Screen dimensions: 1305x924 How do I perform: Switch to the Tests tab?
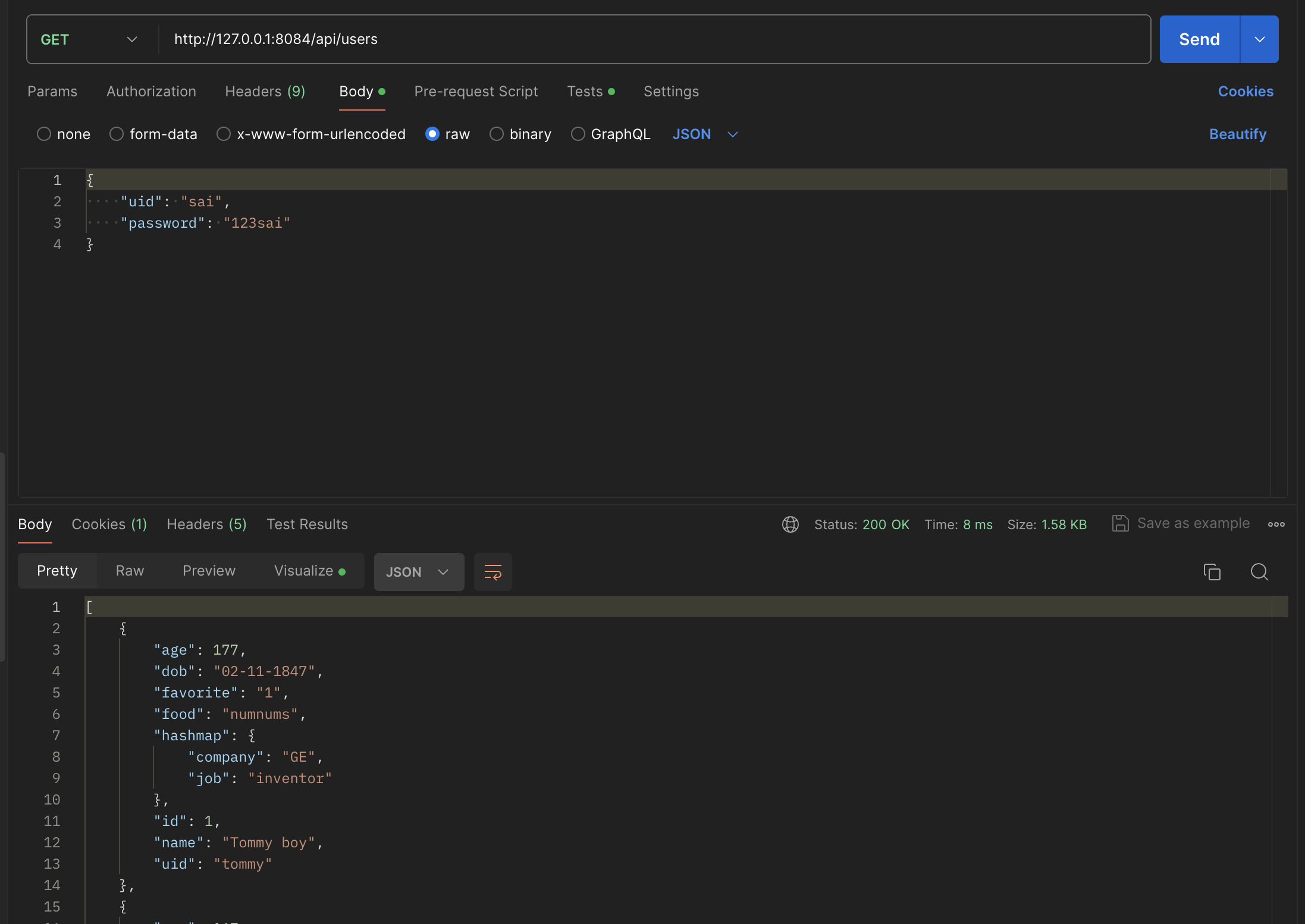point(591,92)
